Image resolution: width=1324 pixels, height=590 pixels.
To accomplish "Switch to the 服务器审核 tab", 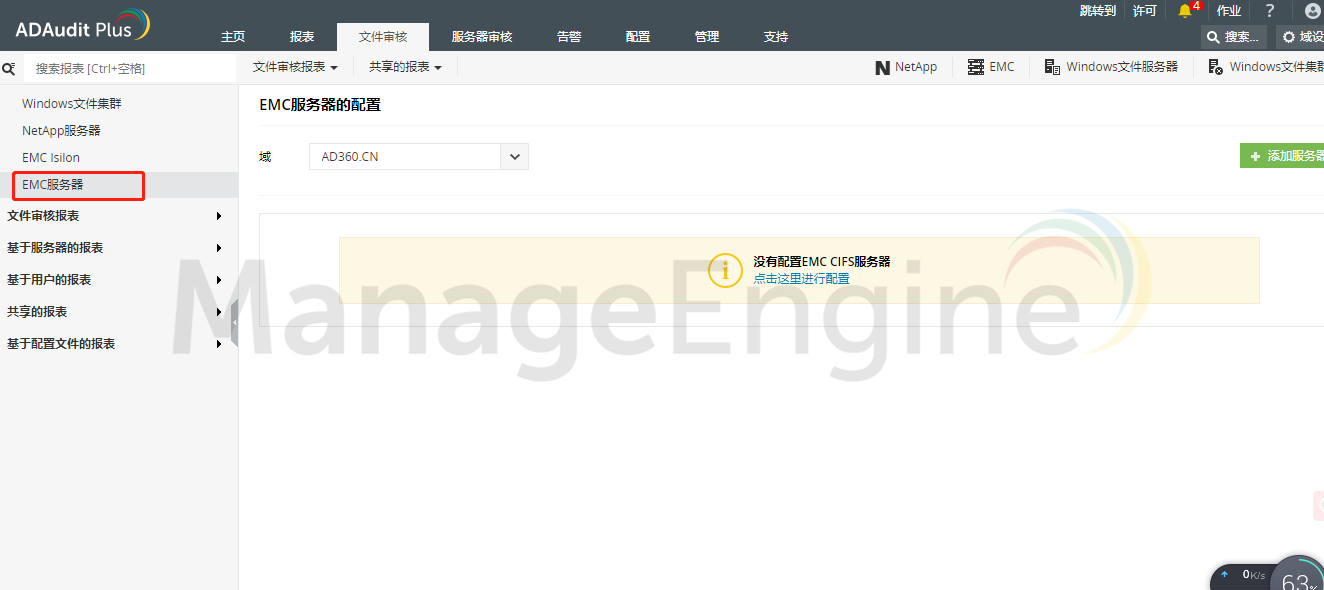I will (x=482, y=37).
